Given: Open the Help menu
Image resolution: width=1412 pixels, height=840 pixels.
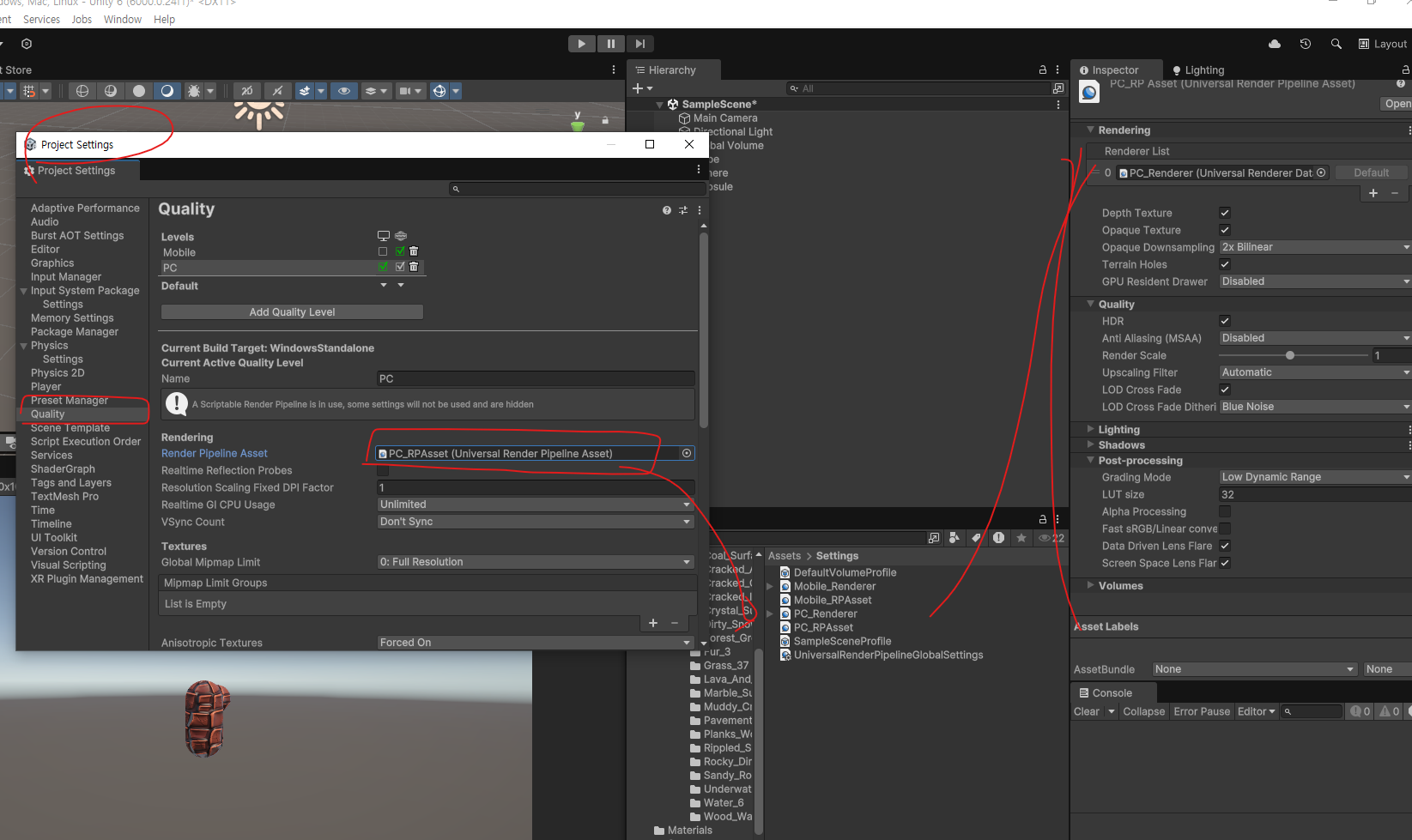Looking at the screenshot, I should pyautogui.click(x=164, y=19).
